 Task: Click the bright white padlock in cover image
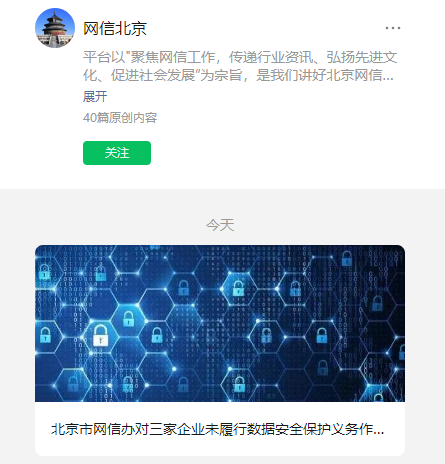point(100,335)
